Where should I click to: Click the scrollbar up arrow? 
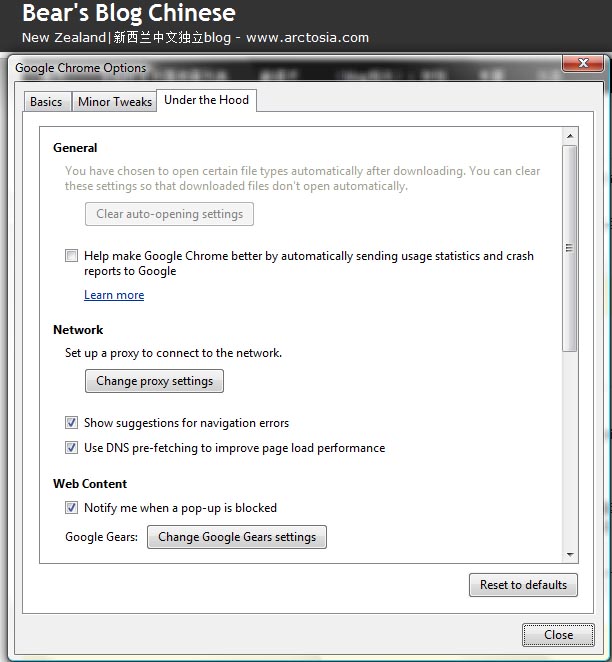click(x=570, y=136)
